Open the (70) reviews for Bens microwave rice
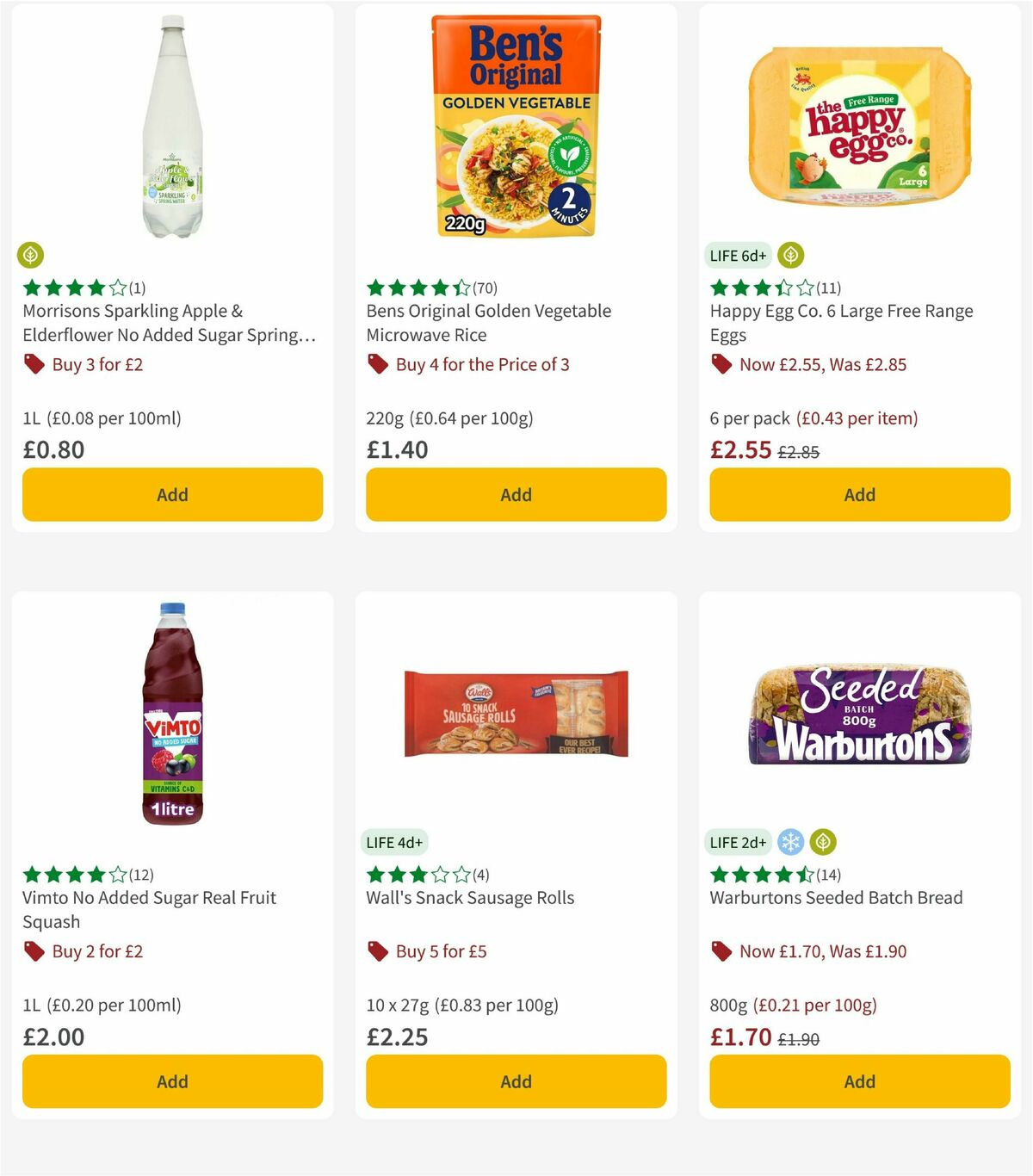The width and height of the screenshot is (1033, 1176). click(x=487, y=288)
